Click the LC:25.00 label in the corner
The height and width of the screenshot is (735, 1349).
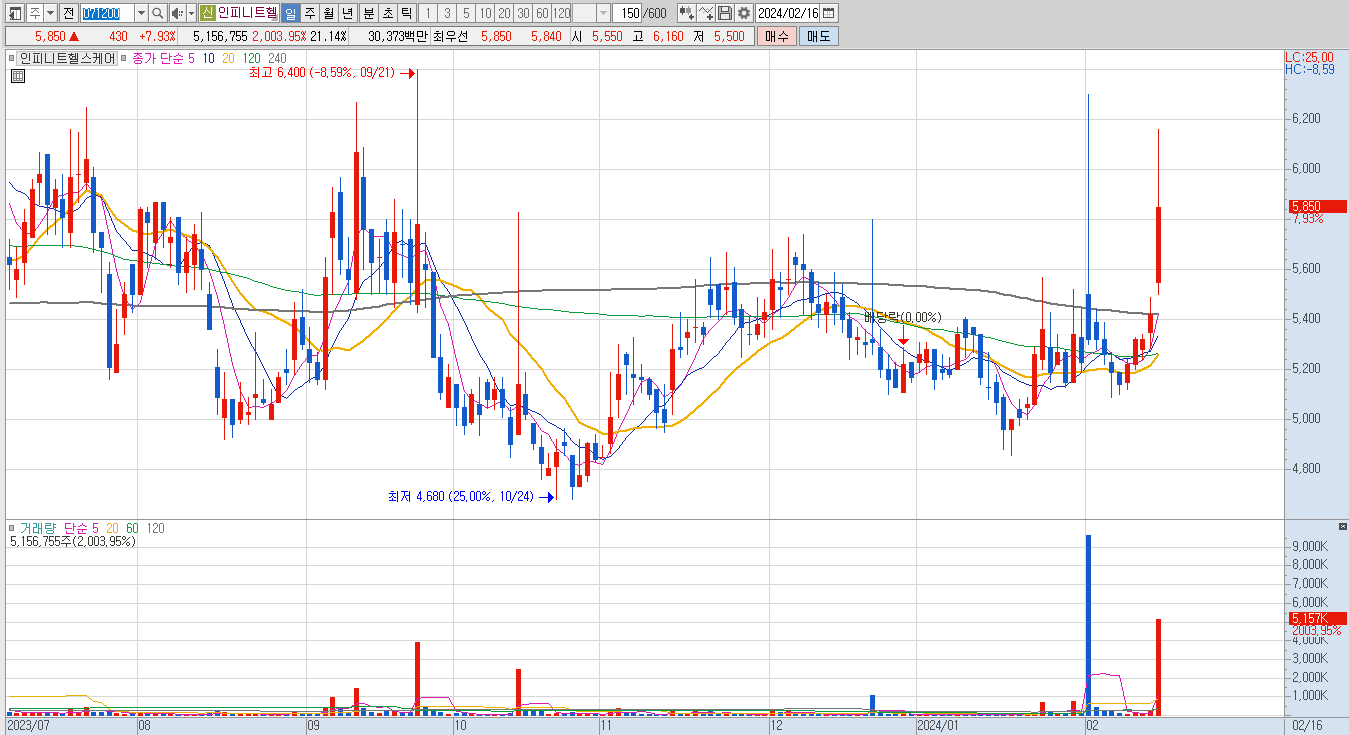1310,57
